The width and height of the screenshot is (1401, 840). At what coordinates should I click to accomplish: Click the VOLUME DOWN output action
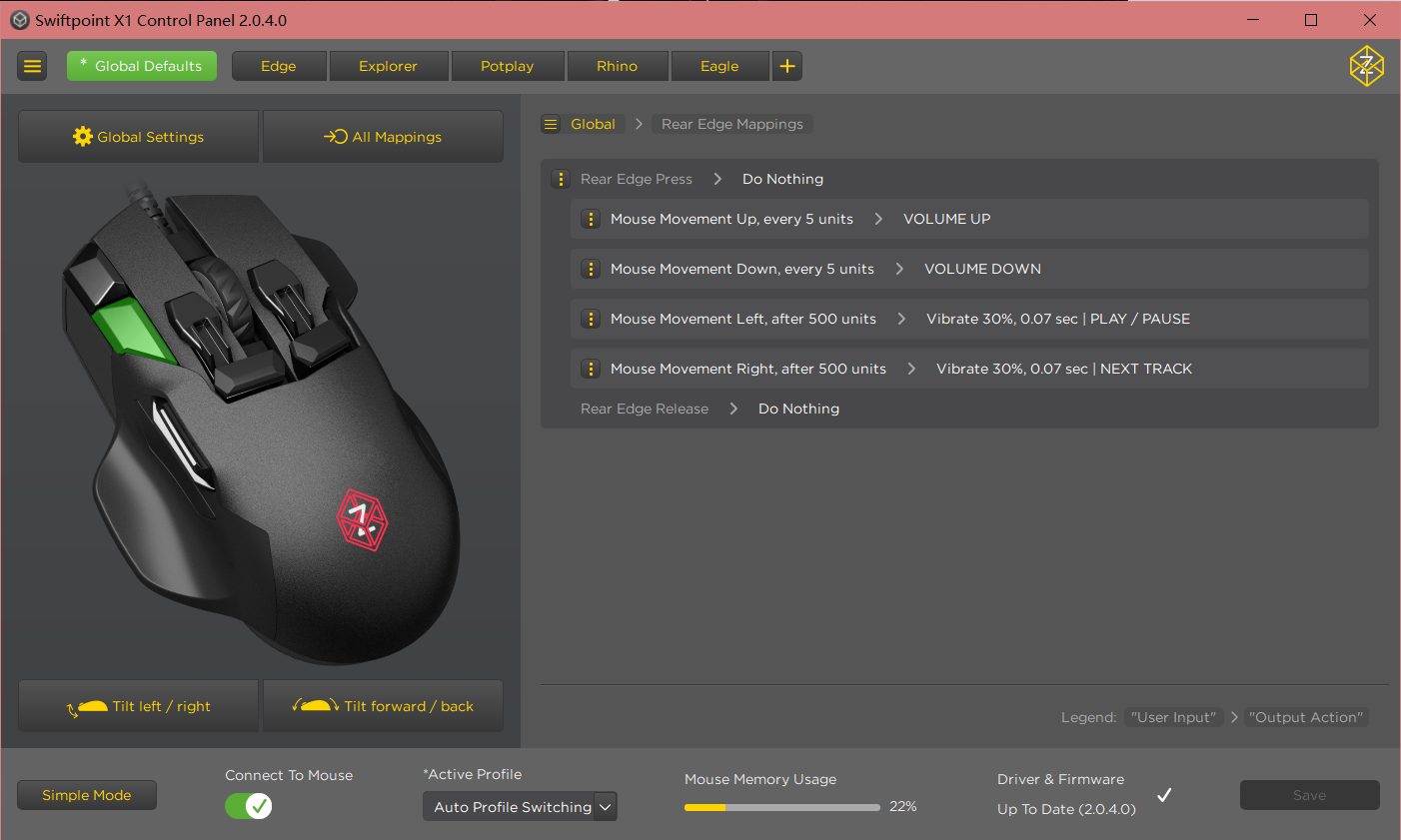[x=982, y=269]
